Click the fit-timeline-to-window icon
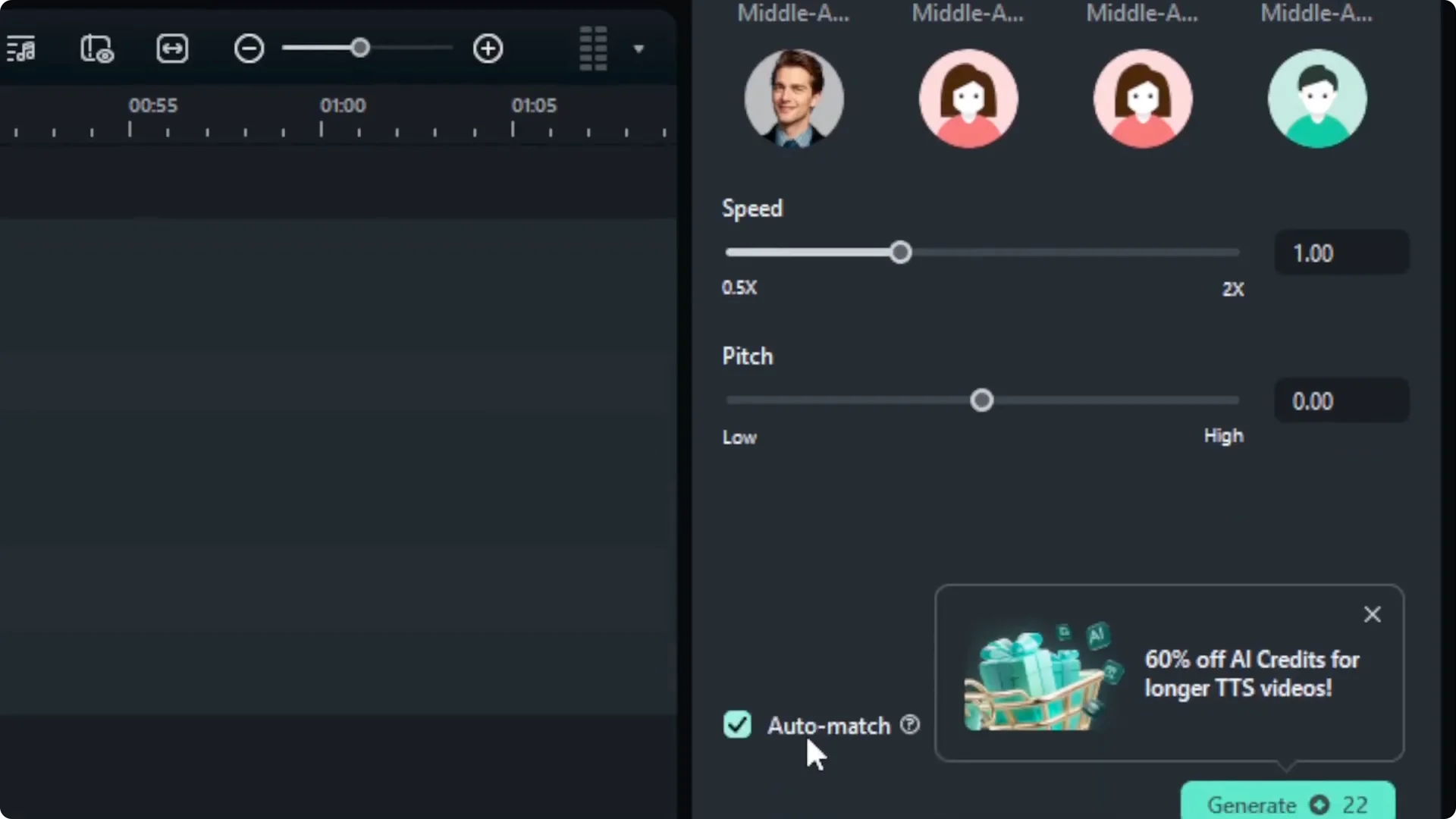Image resolution: width=1456 pixels, height=819 pixels. [172, 49]
